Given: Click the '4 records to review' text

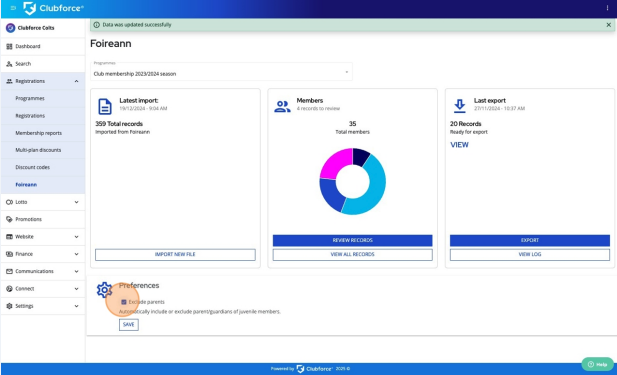Looking at the screenshot, I should (318, 109).
